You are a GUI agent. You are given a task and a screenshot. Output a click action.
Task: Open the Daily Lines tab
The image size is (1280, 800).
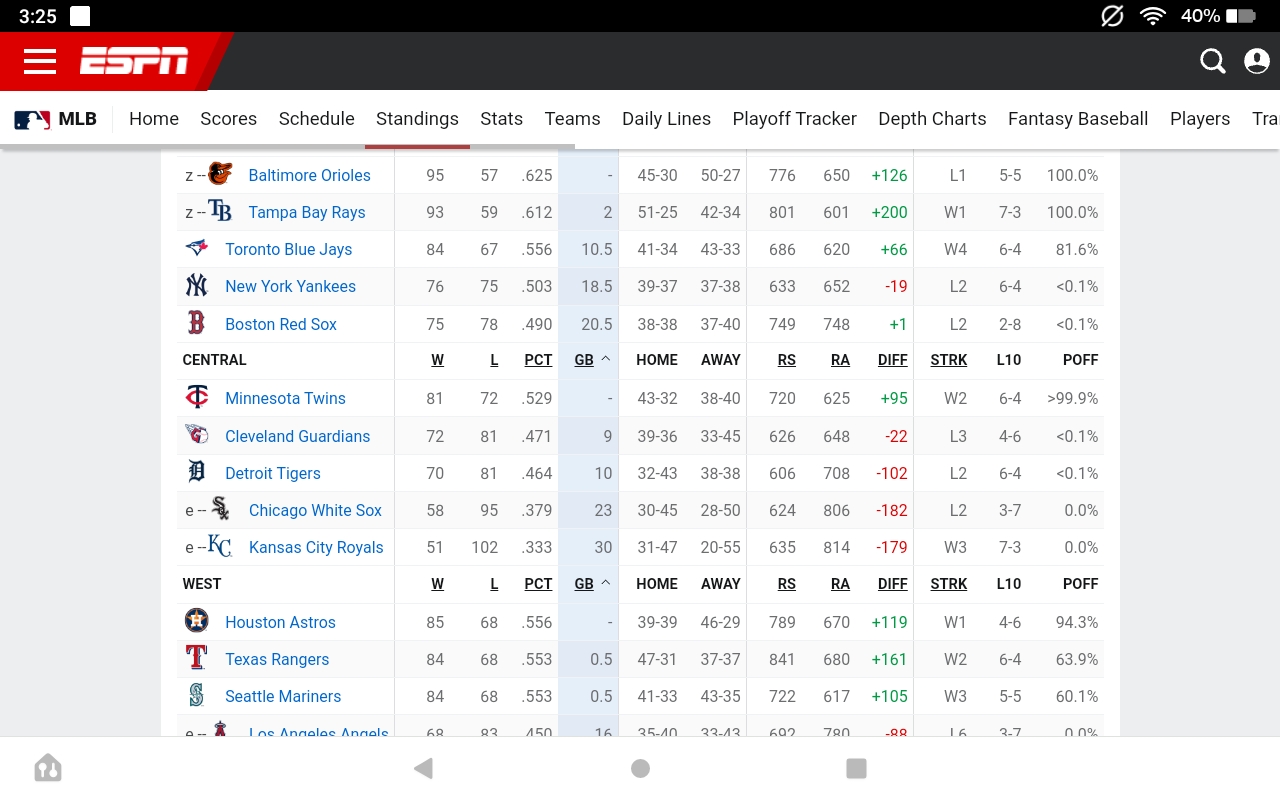pyautogui.click(x=666, y=119)
